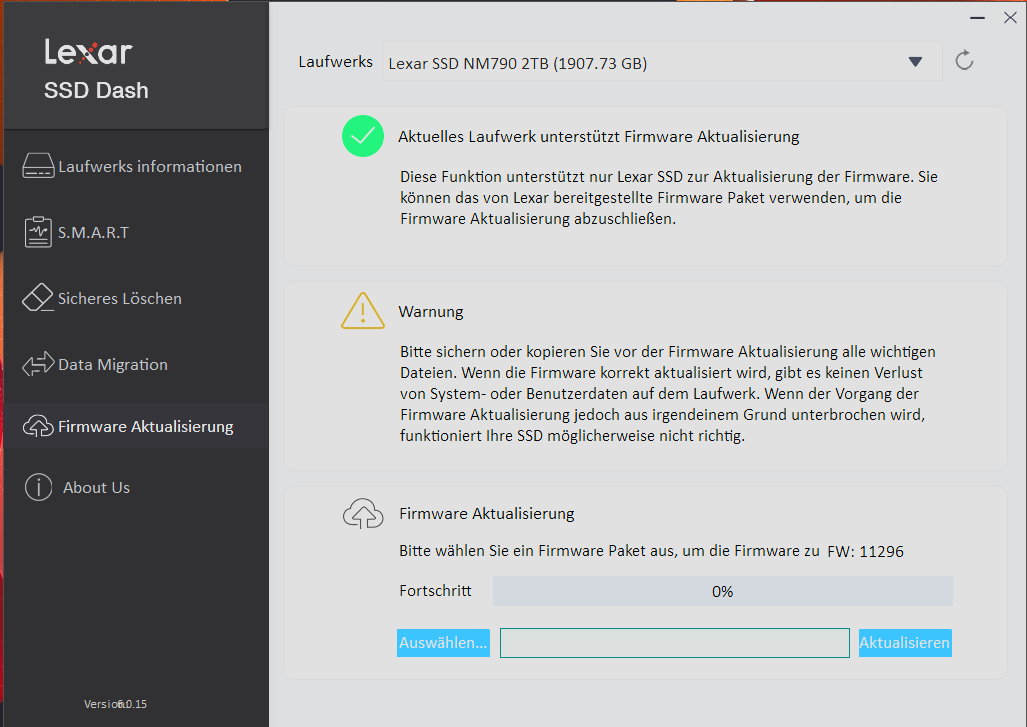This screenshot has width=1027, height=727.
Task: Close the SSD Dash window
Action: point(1010,18)
